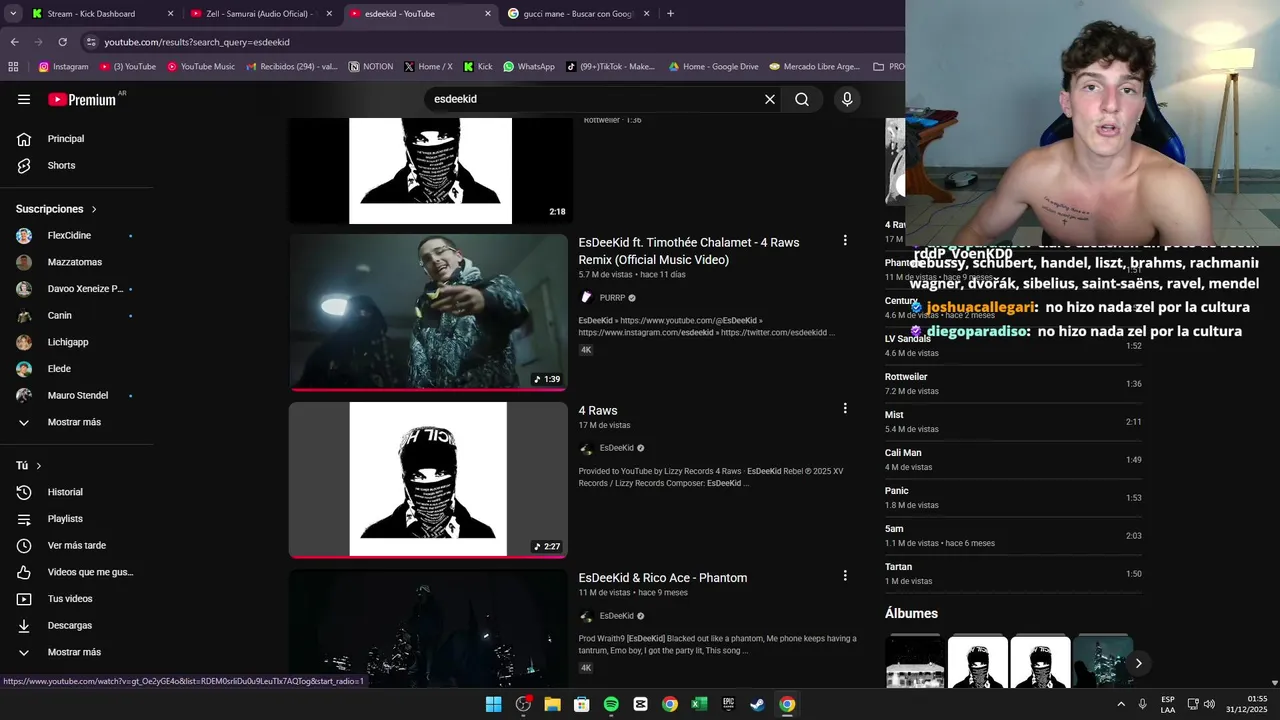
Task: Open the 4 Raws video title
Action: (x=598, y=411)
